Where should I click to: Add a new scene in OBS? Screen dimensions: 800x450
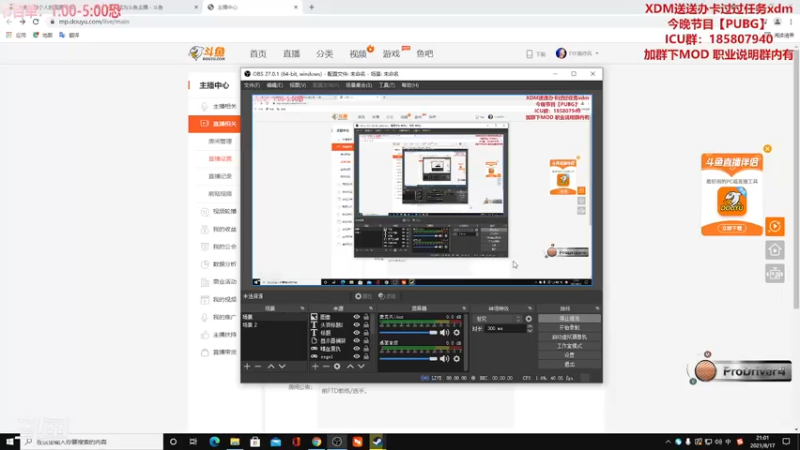click(247, 366)
